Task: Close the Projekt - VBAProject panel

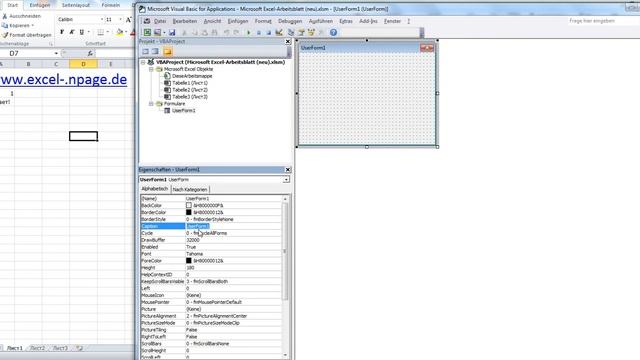Action: 288,41
